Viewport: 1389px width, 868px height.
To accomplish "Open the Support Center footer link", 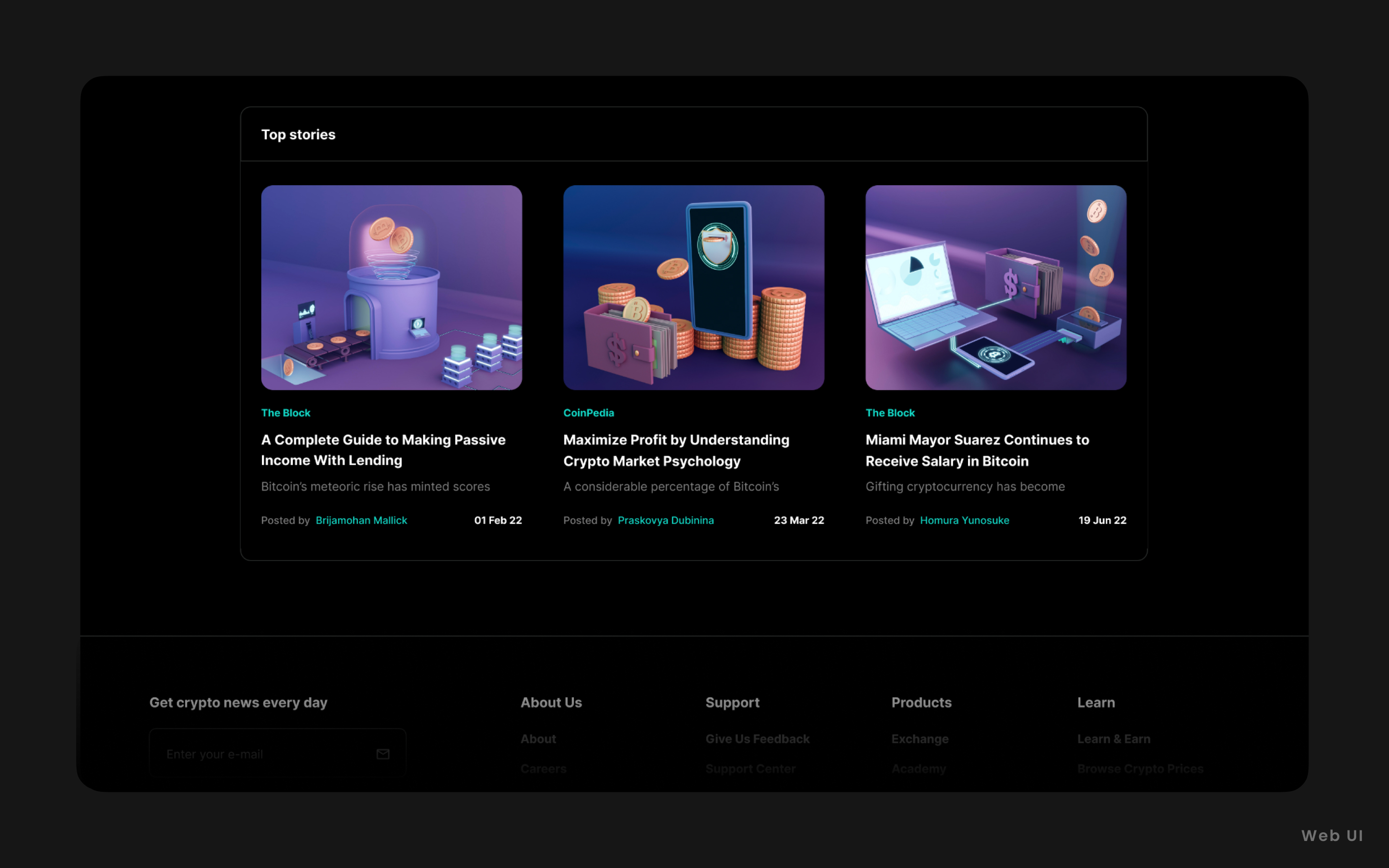I will (750, 768).
